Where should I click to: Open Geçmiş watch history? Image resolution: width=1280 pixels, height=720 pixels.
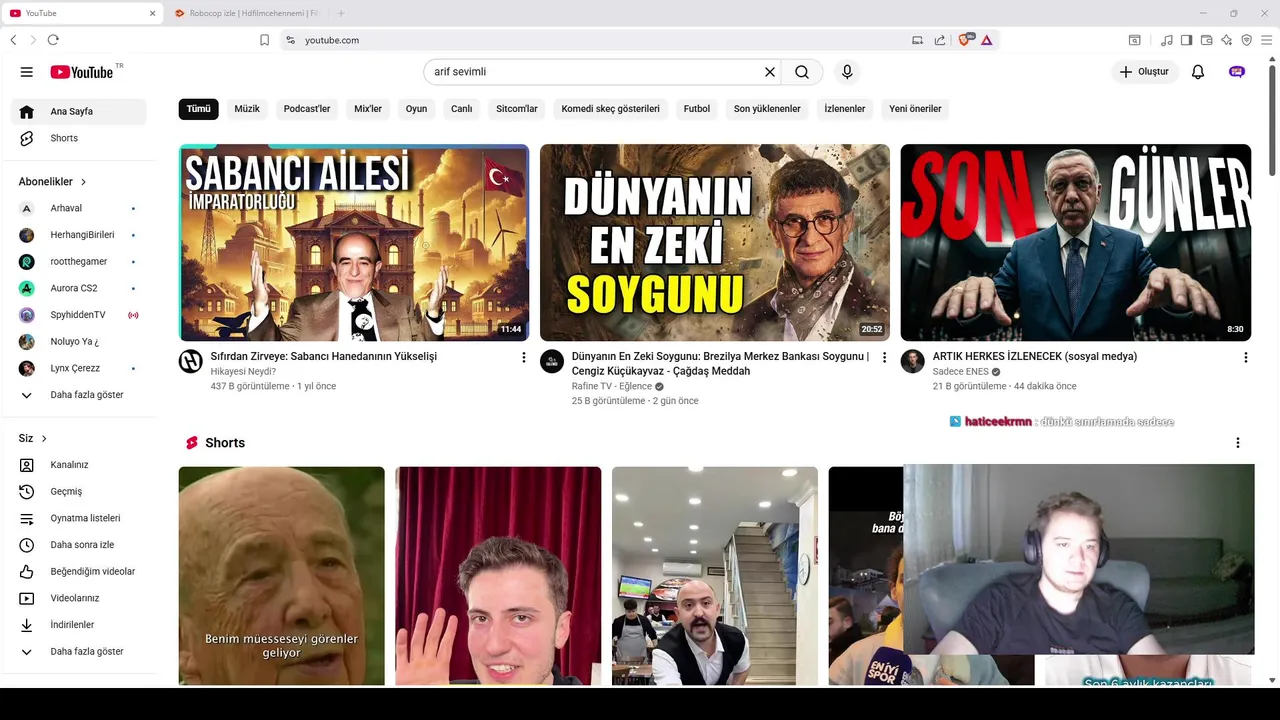pyautogui.click(x=79, y=491)
